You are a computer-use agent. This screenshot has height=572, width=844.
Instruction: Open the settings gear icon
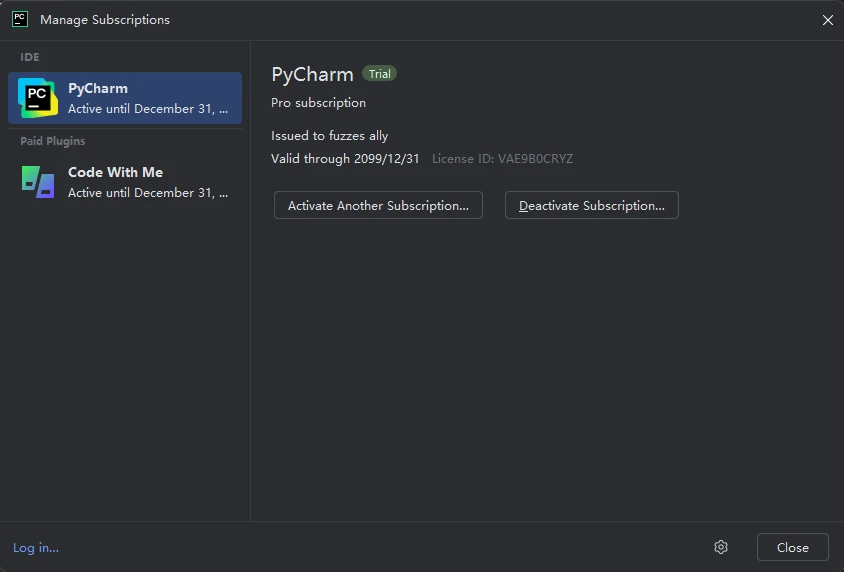pos(721,547)
